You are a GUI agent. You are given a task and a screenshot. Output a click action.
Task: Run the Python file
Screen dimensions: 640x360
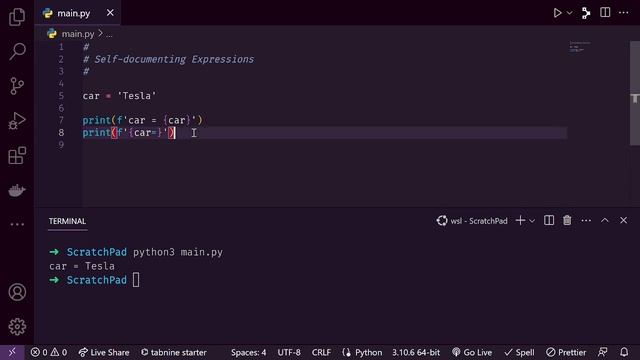(557, 13)
